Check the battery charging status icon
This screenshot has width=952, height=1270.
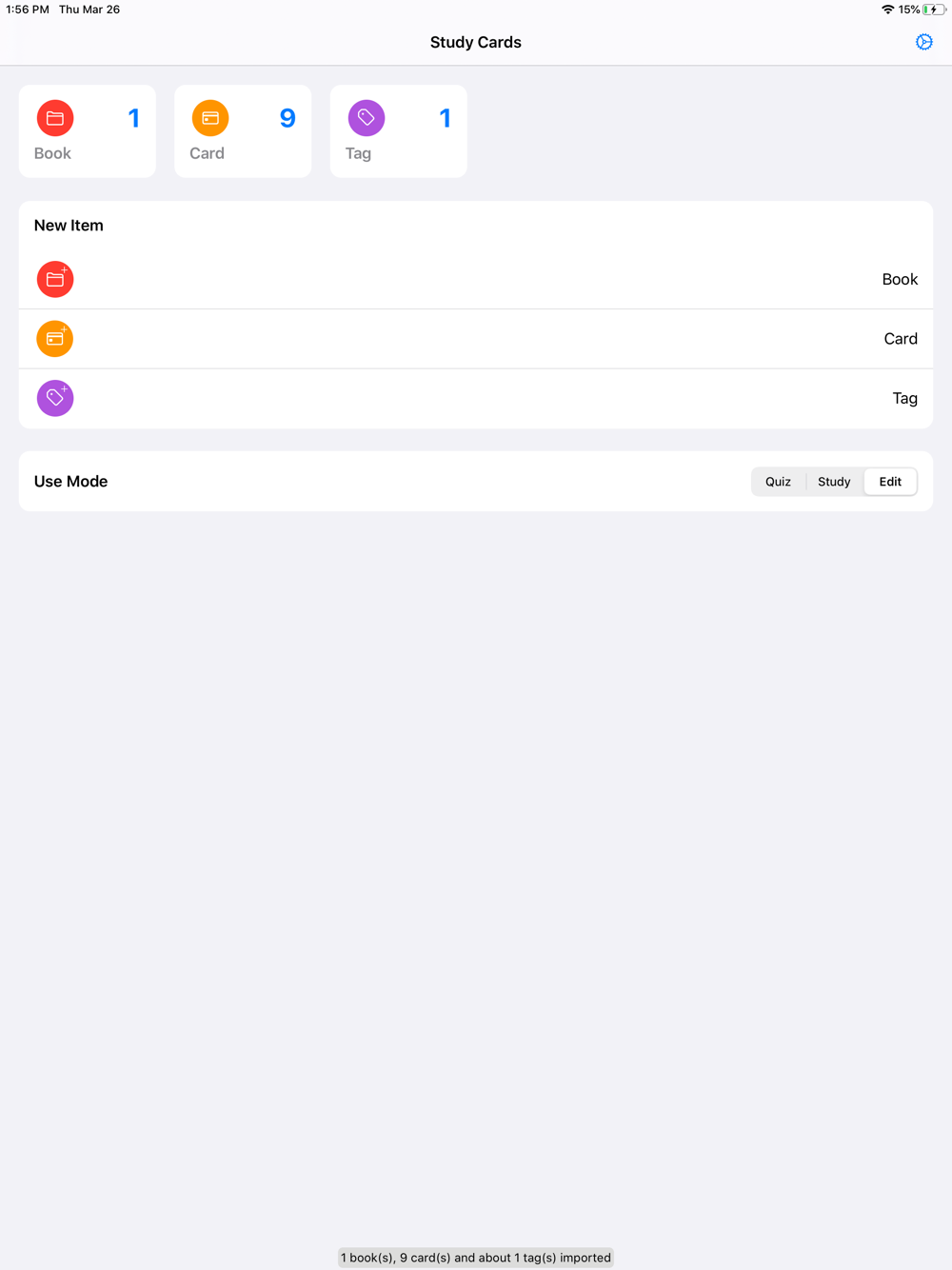(x=934, y=10)
